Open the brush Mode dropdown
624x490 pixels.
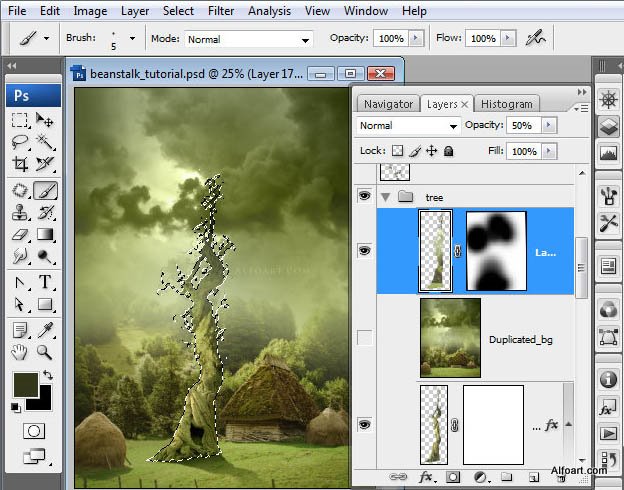point(249,39)
